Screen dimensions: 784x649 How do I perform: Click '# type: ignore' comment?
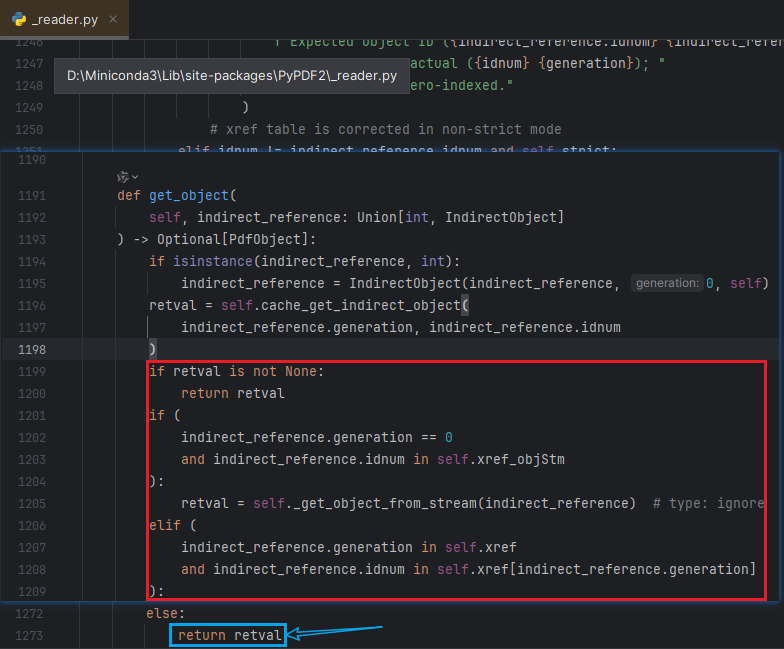(708, 504)
